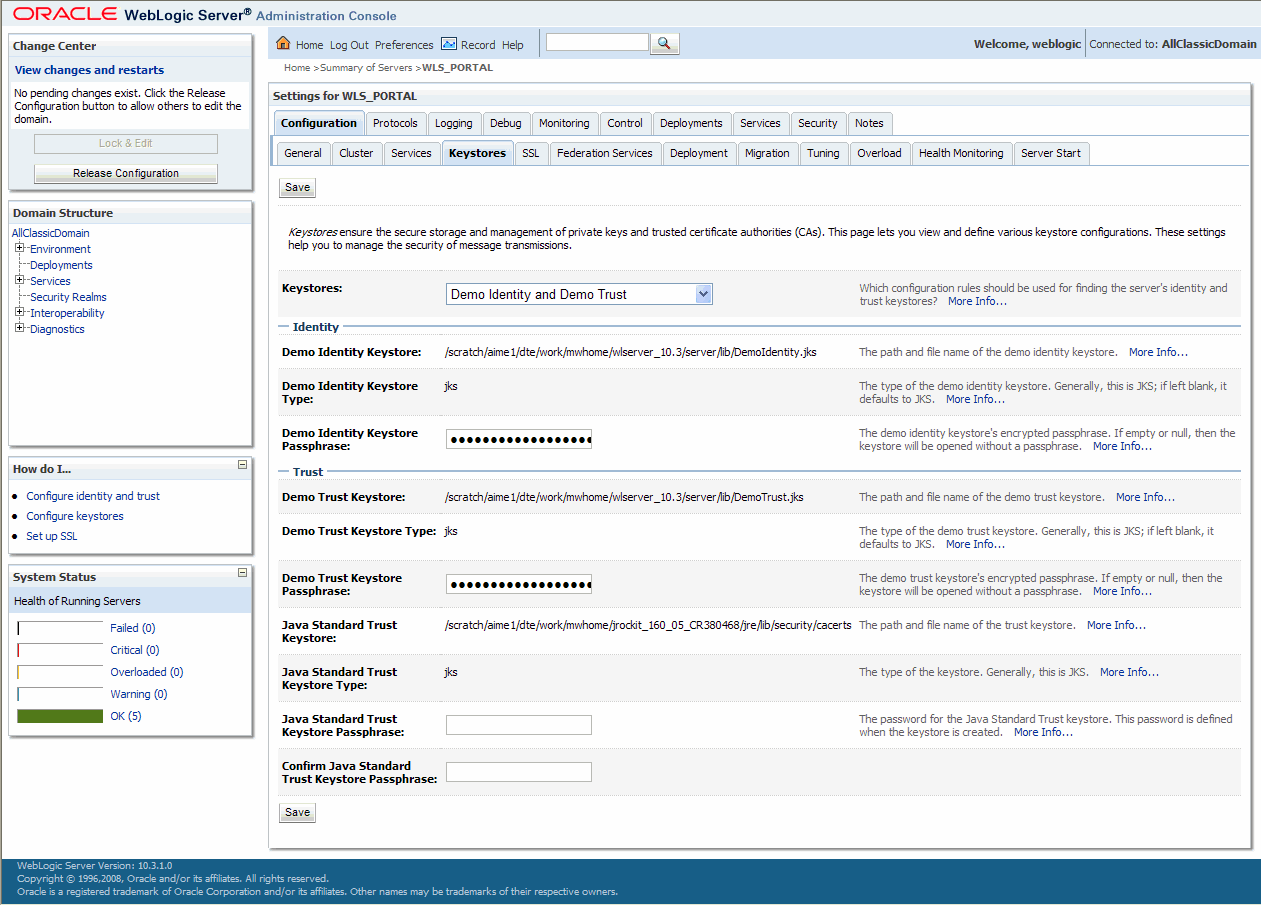Click the Failed (0) server health link
1261x905 pixels.
[x=133, y=628]
